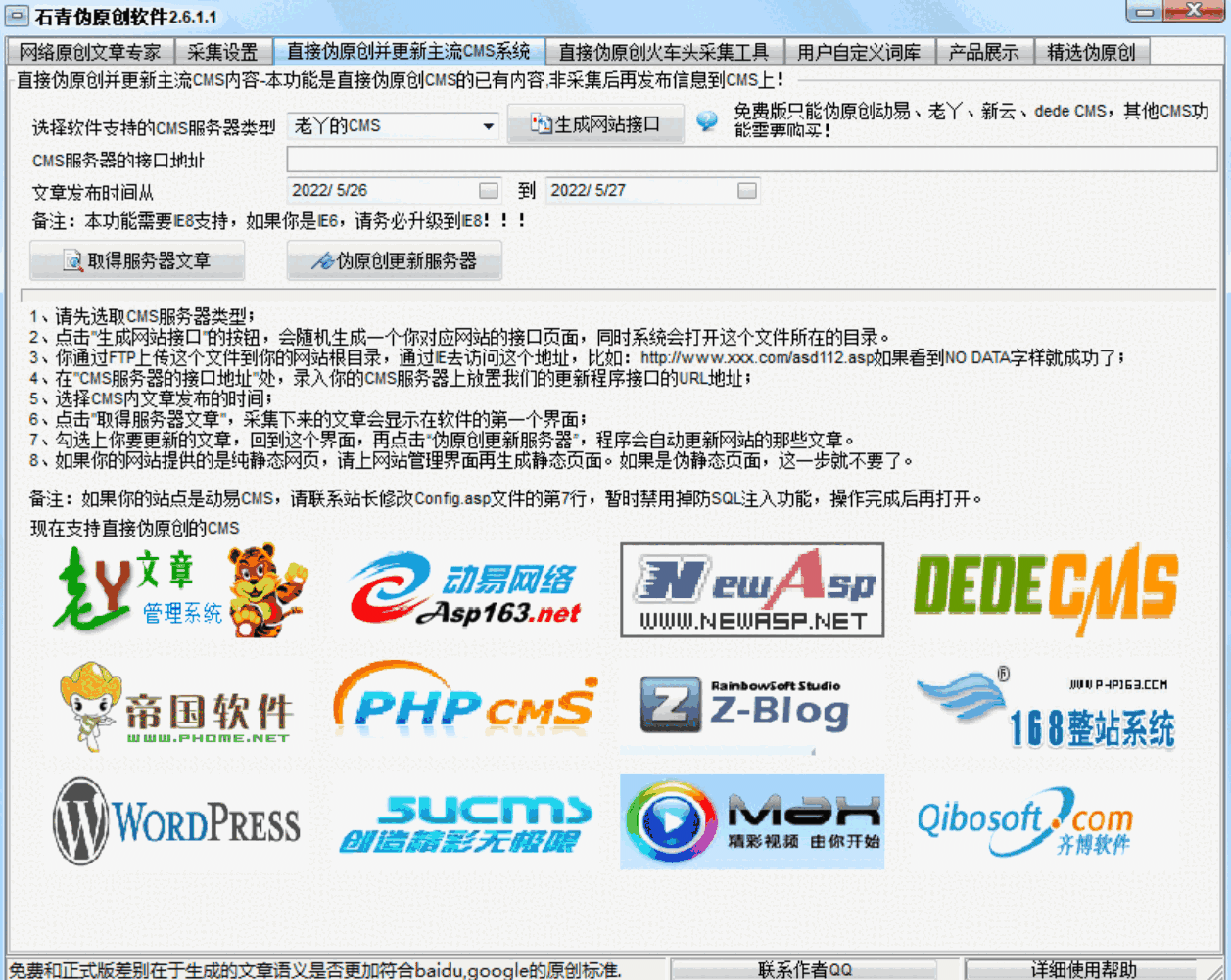Click the example URL http://www.xxx.com/asd112.asp text
The width and height of the screenshot is (1231, 980).
point(755,357)
